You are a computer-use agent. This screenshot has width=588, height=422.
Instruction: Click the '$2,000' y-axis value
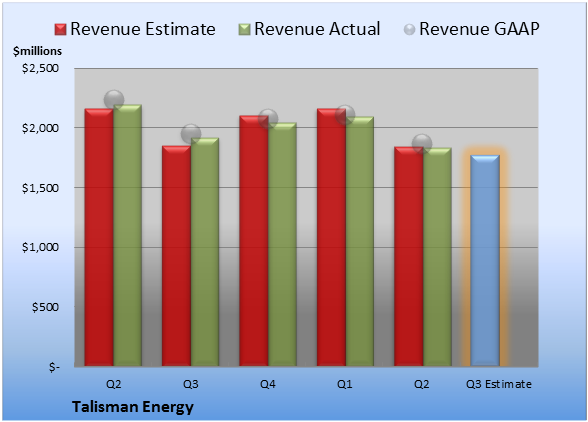point(40,128)
